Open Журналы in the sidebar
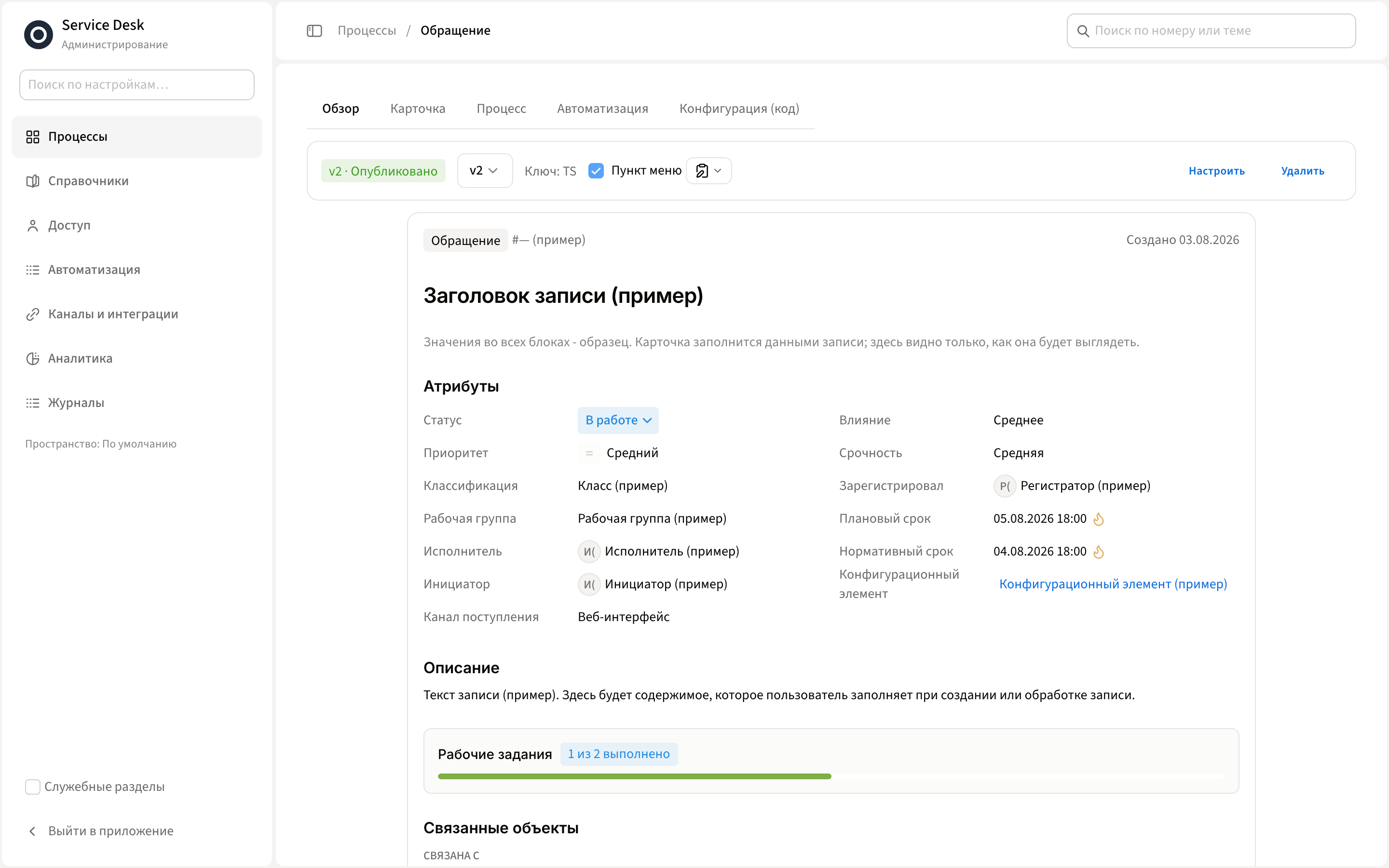The width and height of the screenshot is (1389, 868). click(136, 403)
